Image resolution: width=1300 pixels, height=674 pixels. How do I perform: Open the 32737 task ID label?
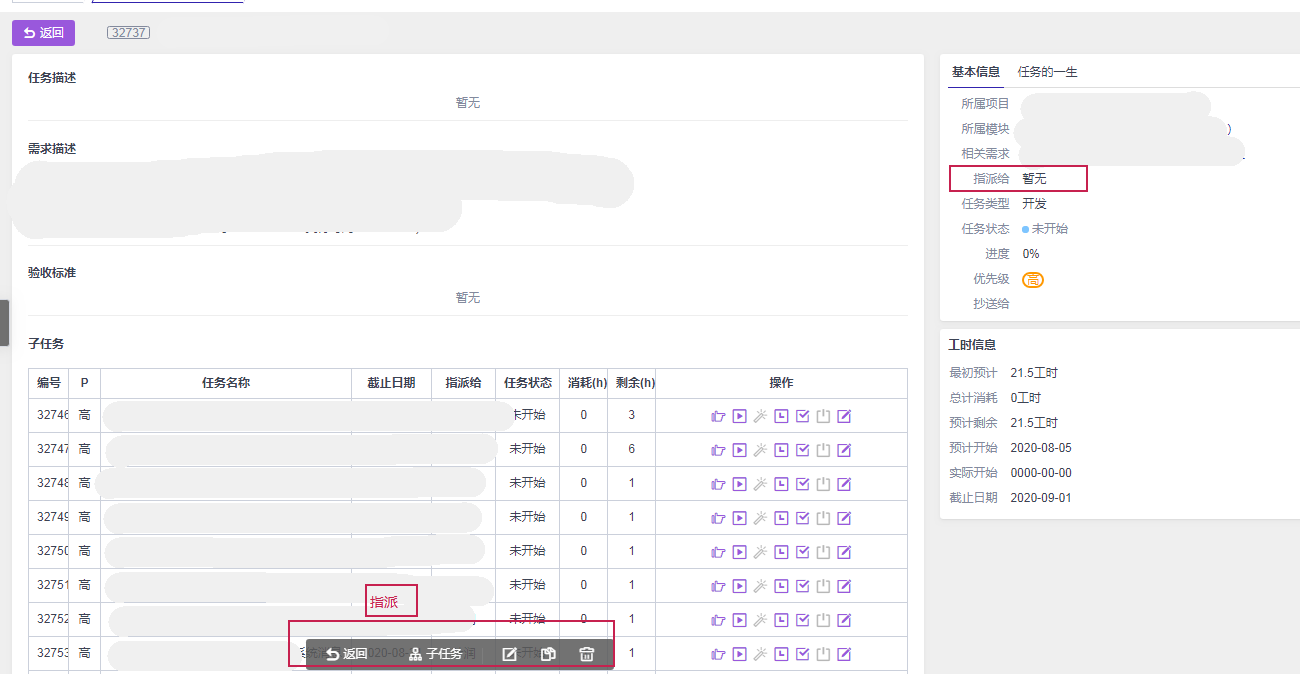click(x=128, y=33)
